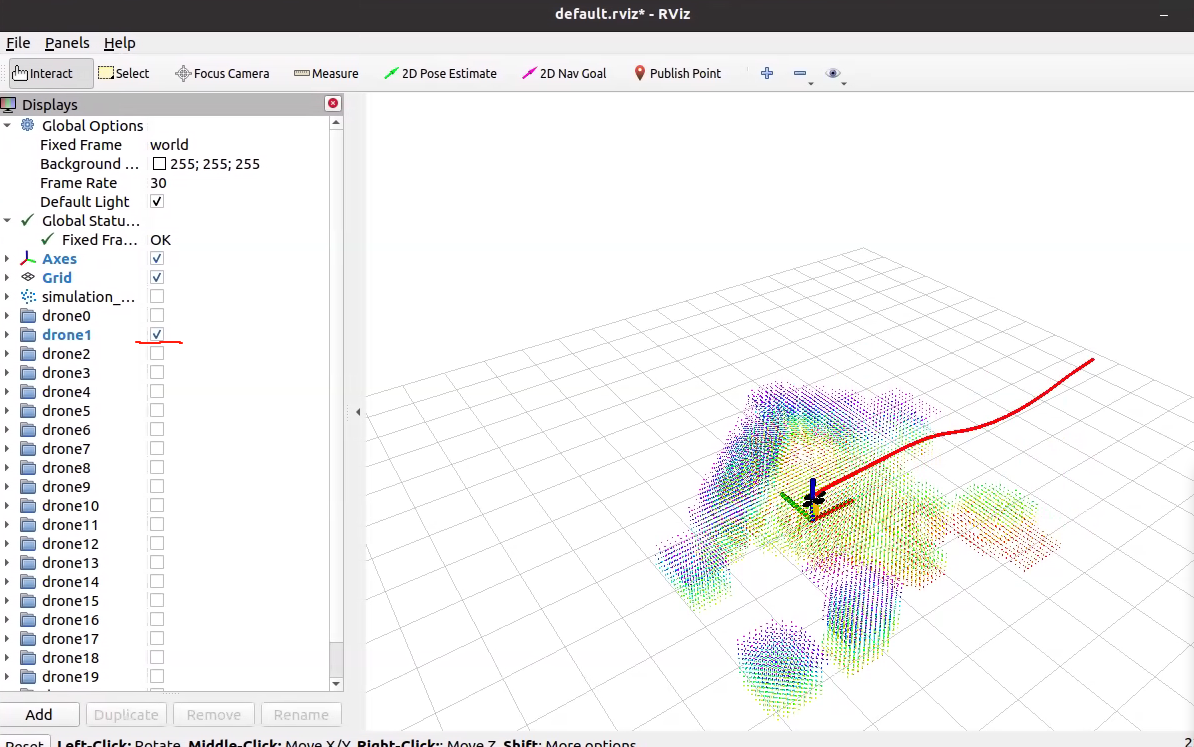Click the Global Options gear icon

click(27, 125)
